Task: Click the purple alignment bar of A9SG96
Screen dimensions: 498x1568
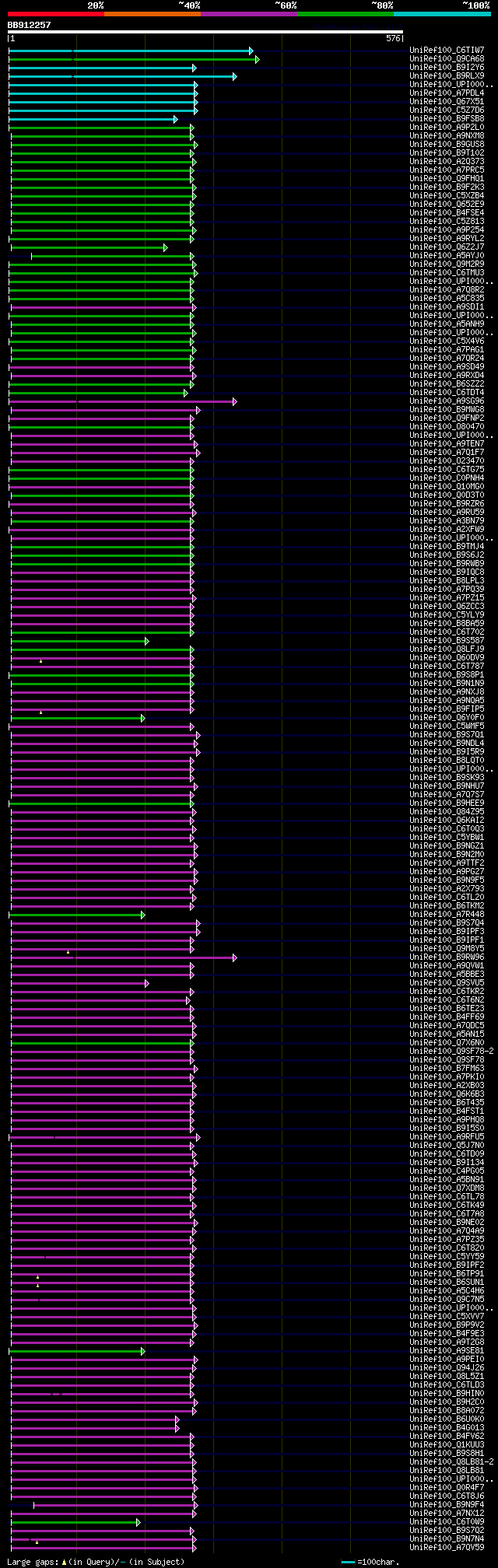Action: [x=123, y=401]
